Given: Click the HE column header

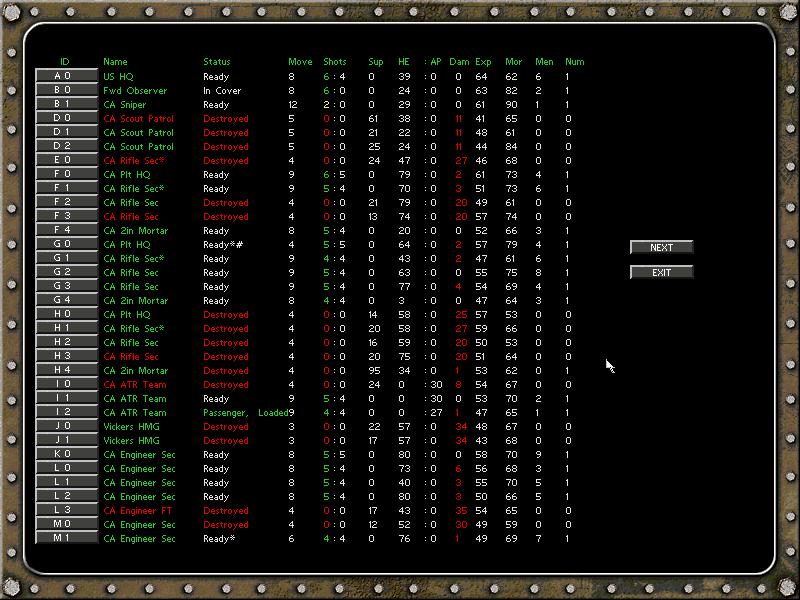Looking at the screenshot, I should (404, 62).
